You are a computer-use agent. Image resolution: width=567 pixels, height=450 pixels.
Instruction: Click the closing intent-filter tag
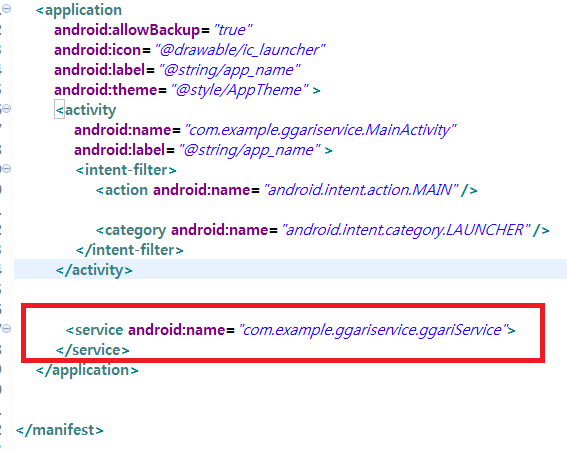(x=129, y=250)
